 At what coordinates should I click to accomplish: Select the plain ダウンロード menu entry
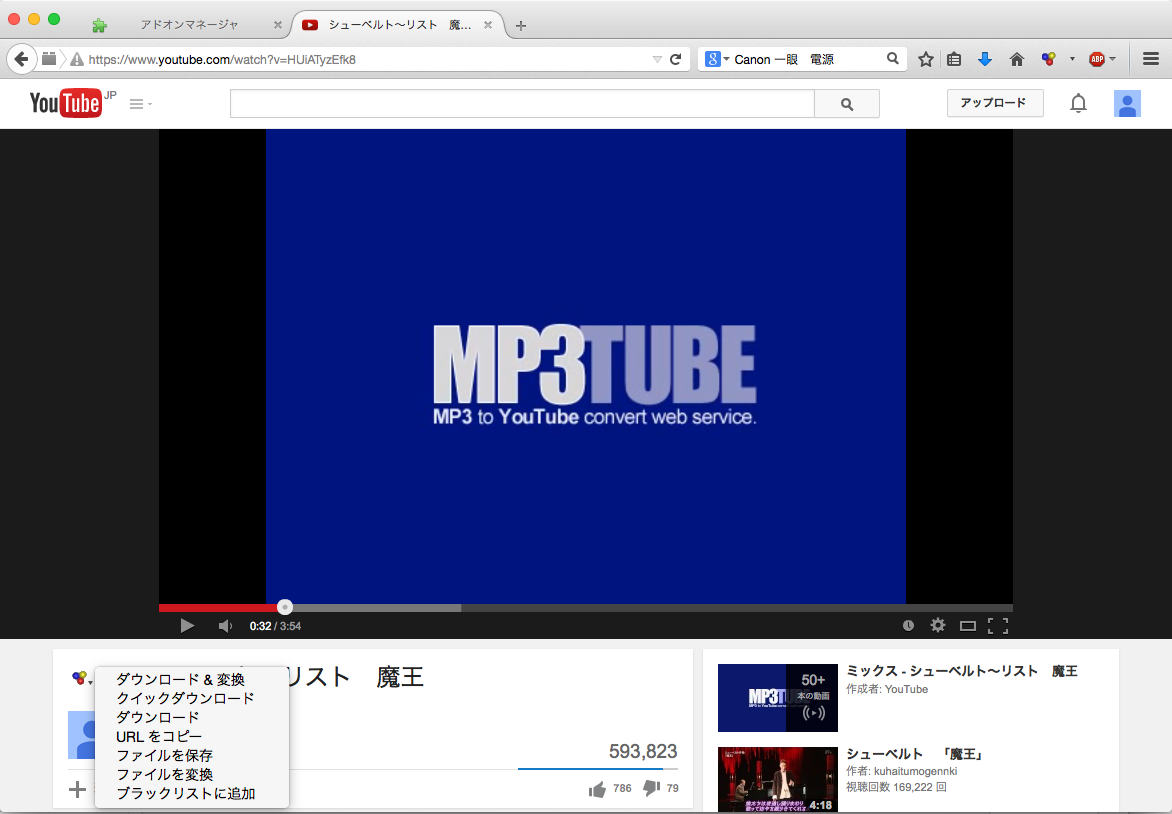pyautogui.click(x=158, y=717)
